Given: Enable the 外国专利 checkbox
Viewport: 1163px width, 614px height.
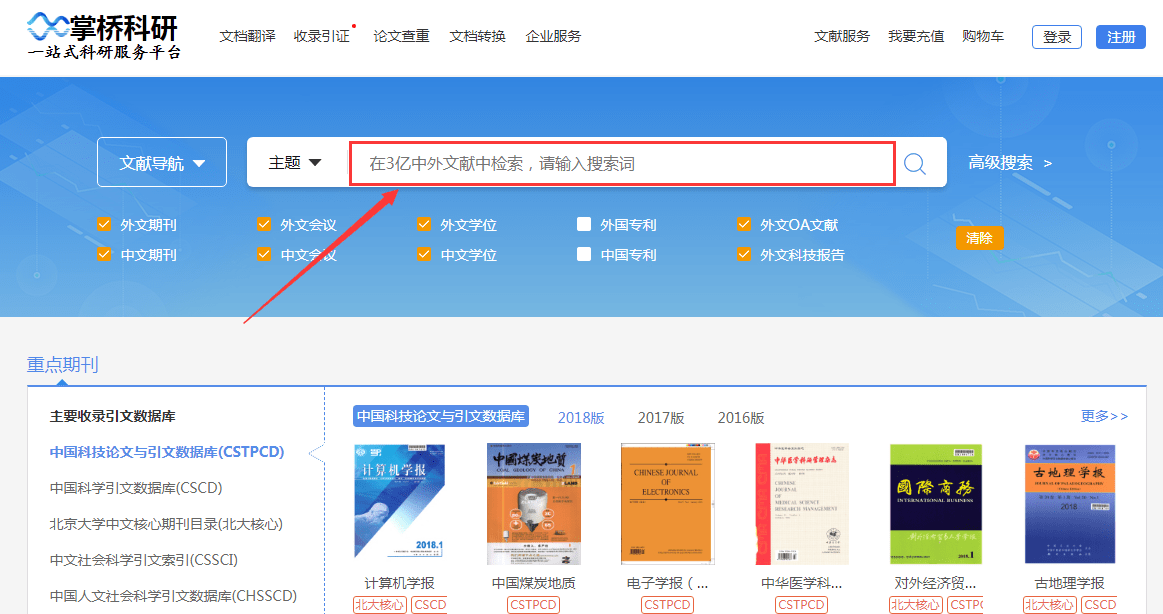Looking at the screenshot, I should [x=584, y=225].
